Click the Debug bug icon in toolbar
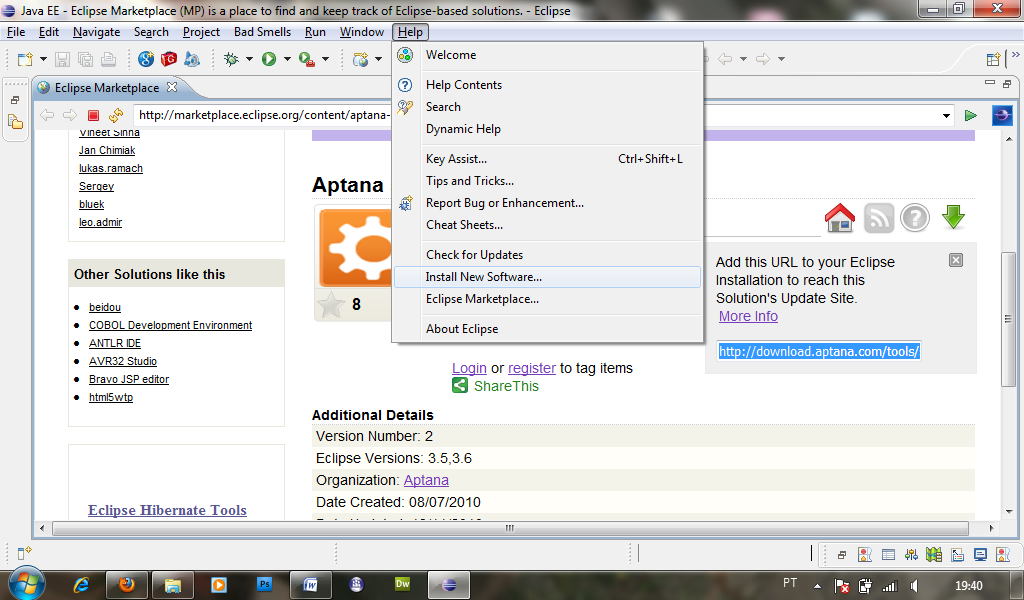The width and height of the screenshot is (1024, 600). (x=231, y=60)
